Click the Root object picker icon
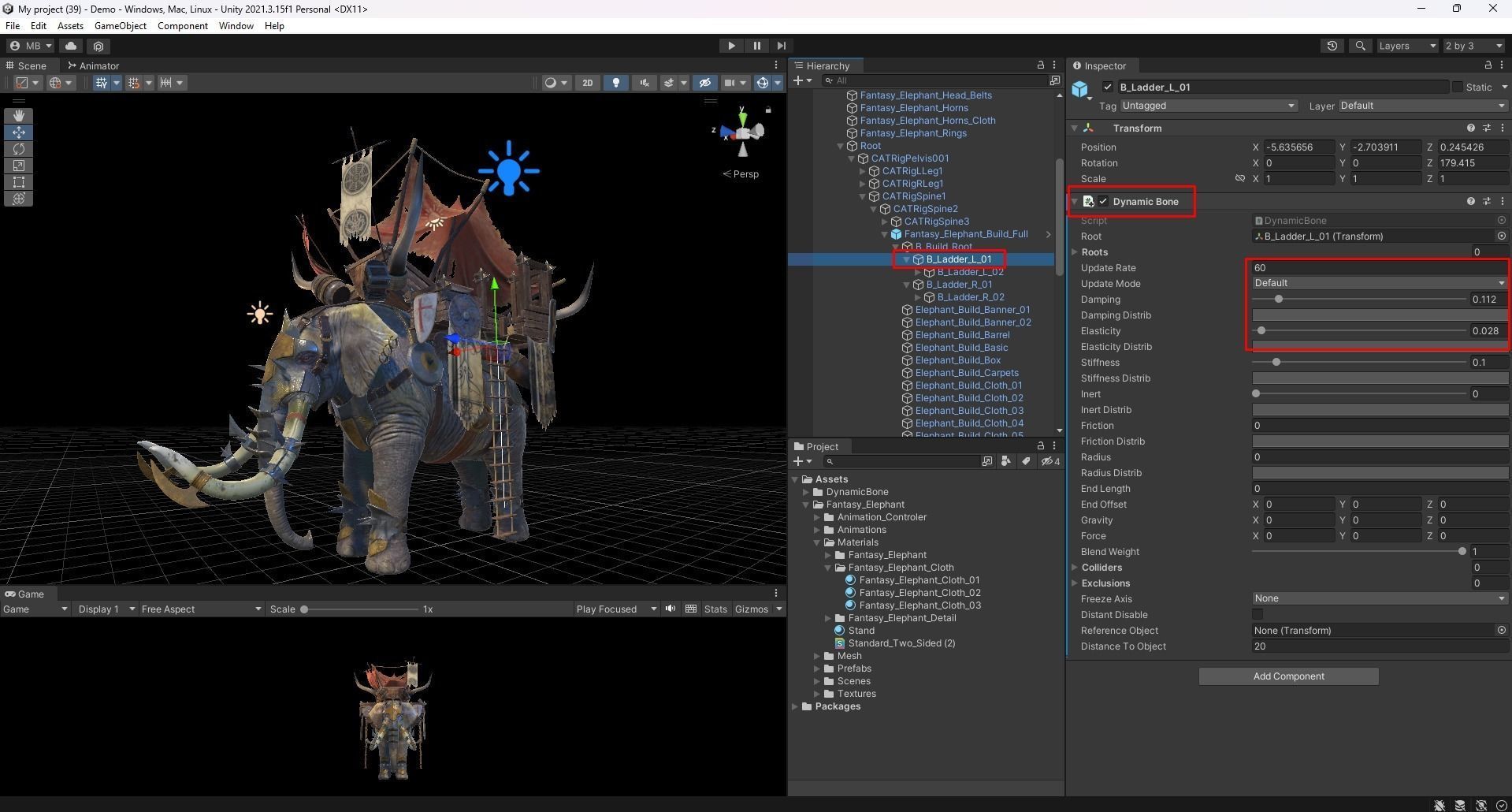 pos(1501,237)
